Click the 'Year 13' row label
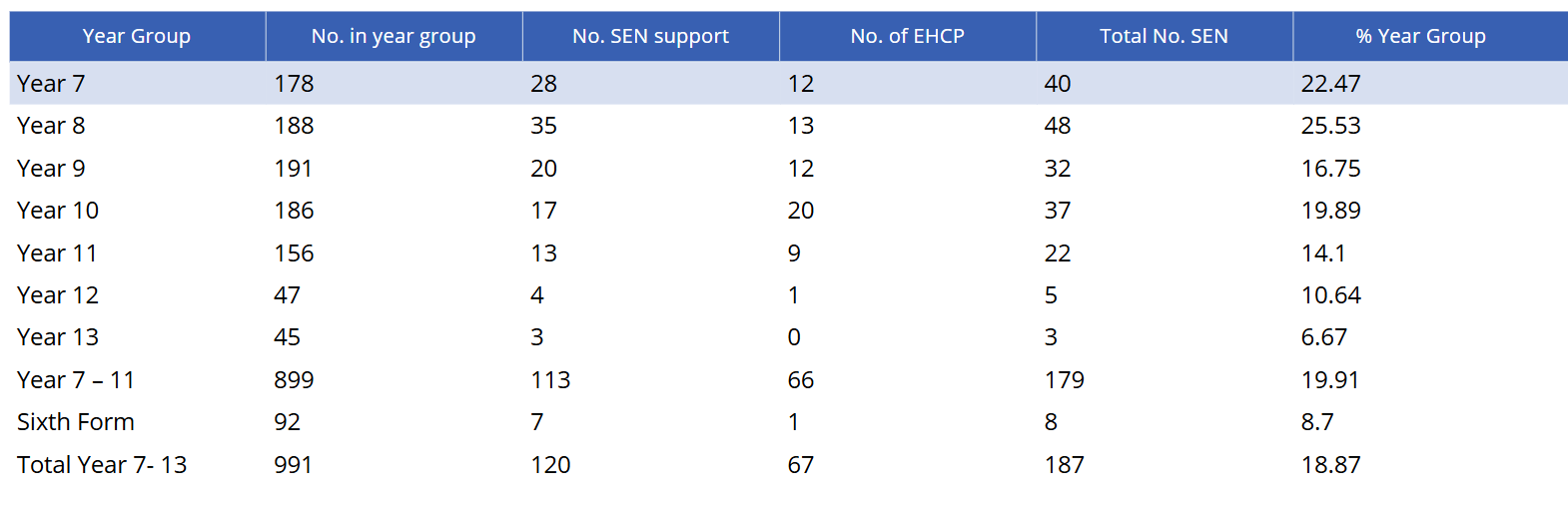 pyautogui.click(x=58, y=337)
